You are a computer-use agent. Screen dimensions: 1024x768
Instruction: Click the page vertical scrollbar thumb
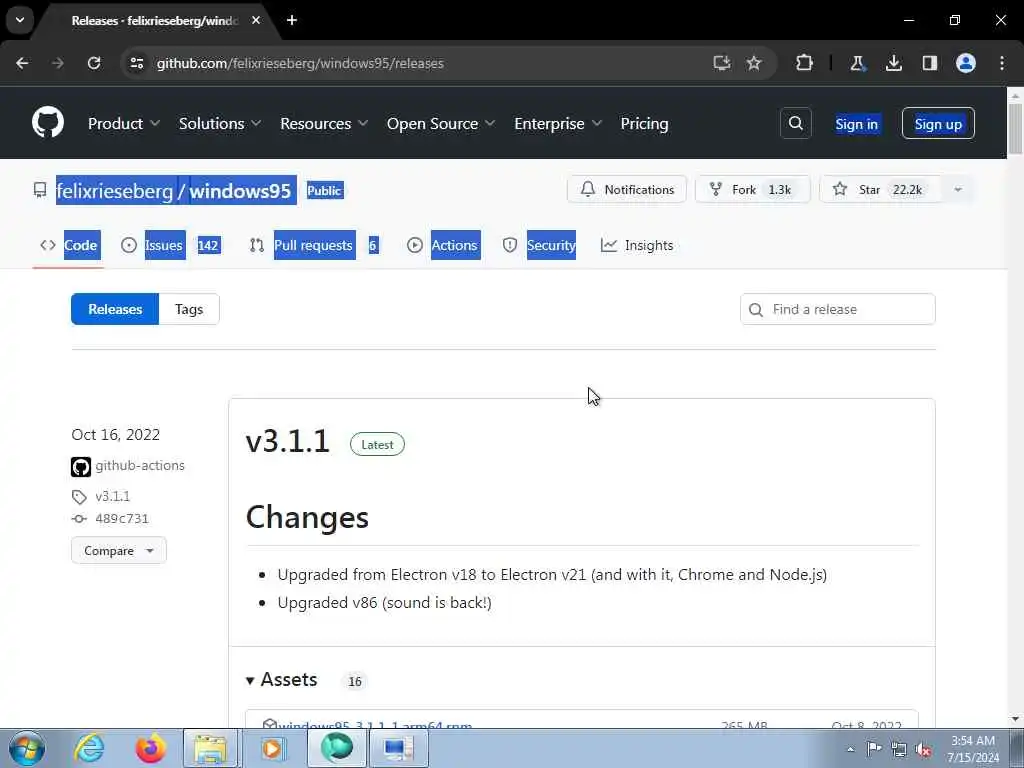click(x=1015, y=129)
